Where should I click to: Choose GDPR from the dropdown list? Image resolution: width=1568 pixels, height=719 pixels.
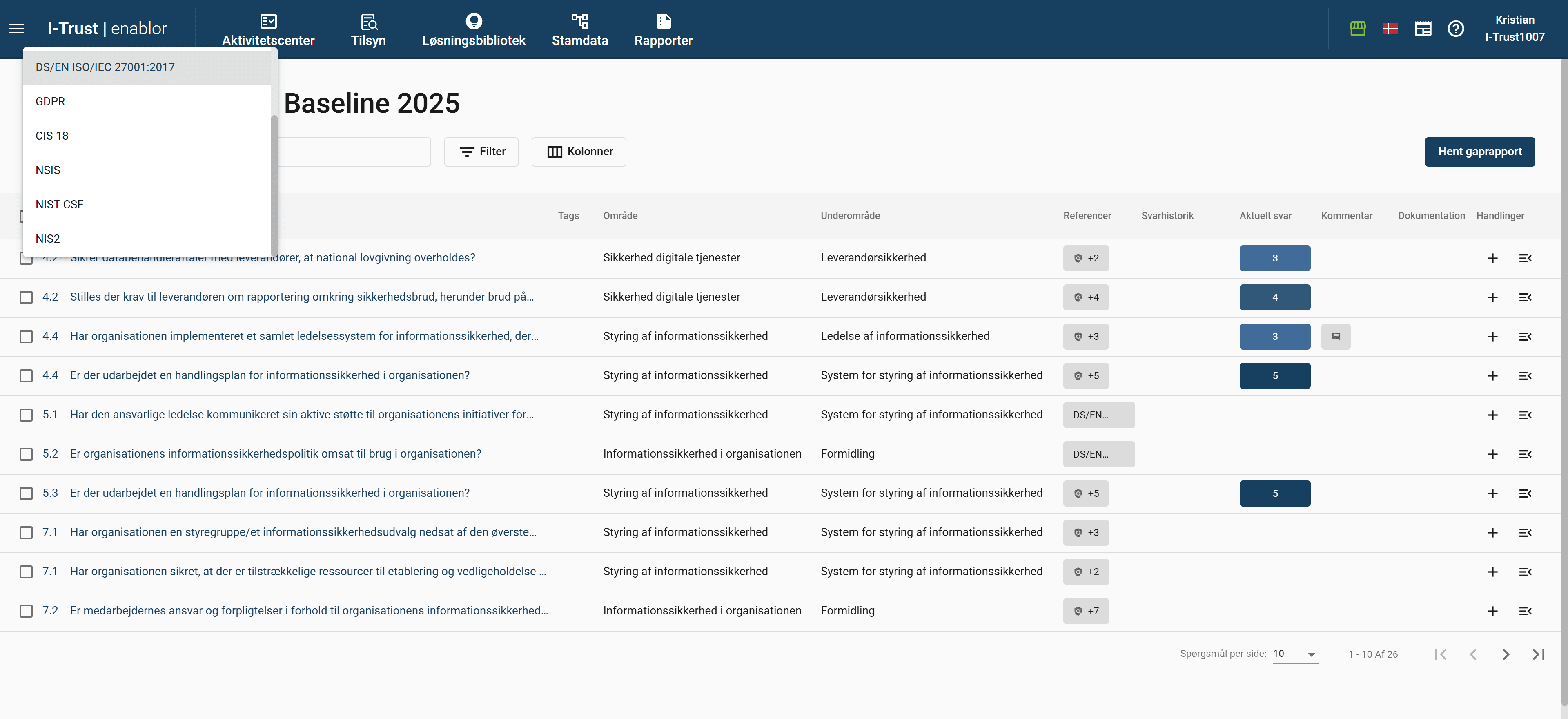pyautogui.click(x=51, y=102)
